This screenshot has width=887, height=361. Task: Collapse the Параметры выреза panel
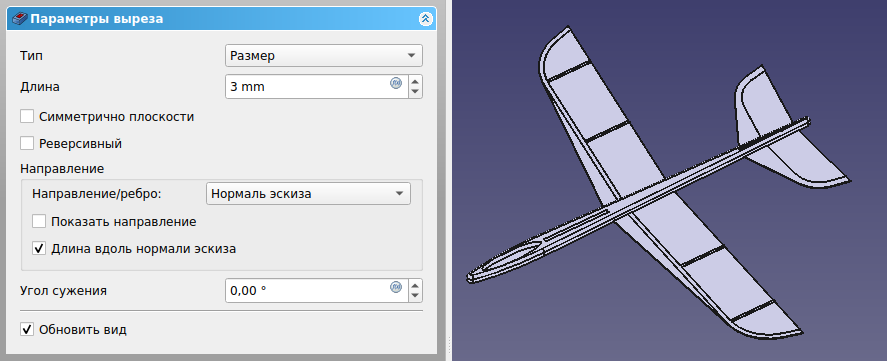click(425, 19)
